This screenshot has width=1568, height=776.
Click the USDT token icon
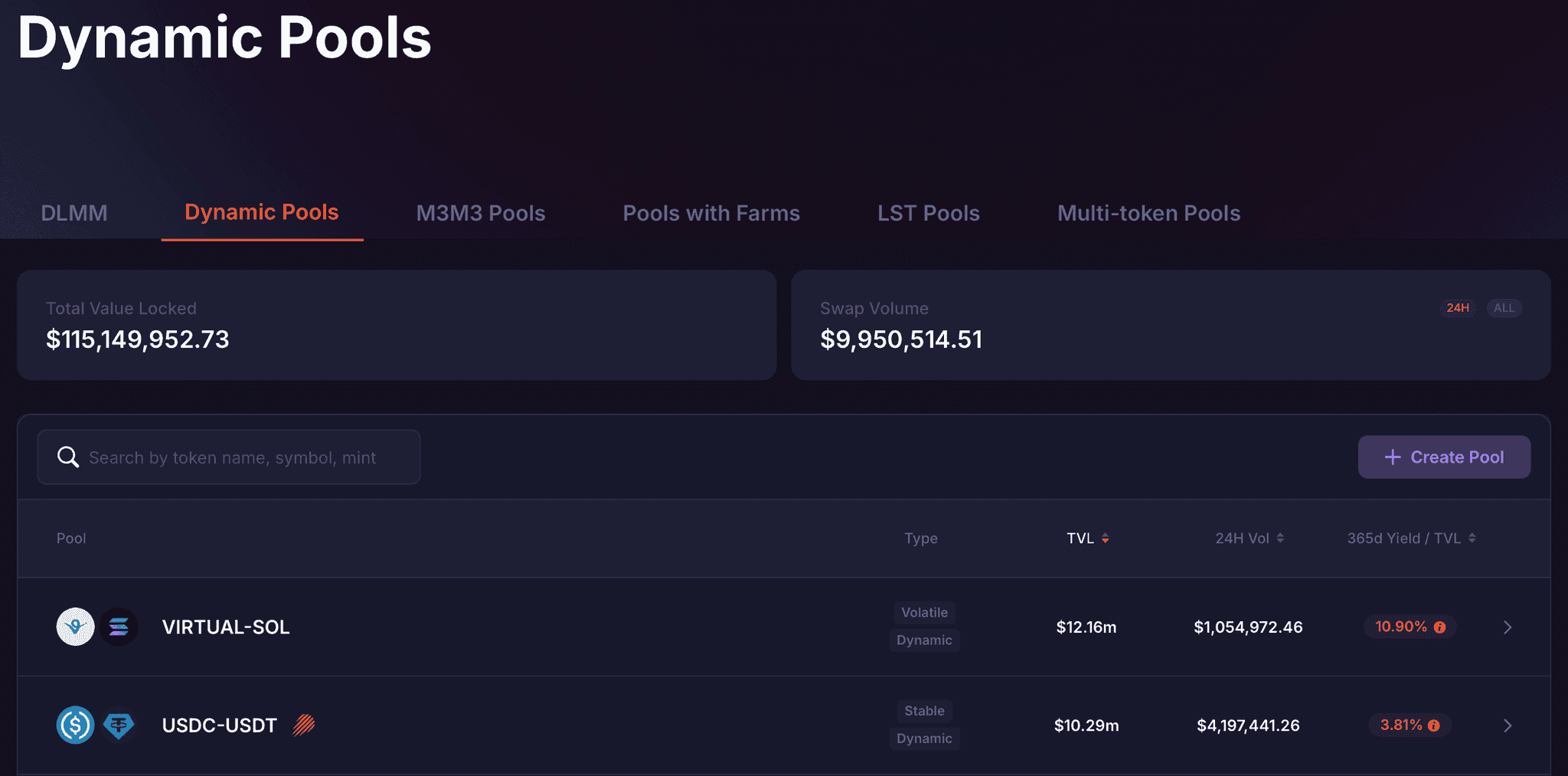click(x=119, y=725)
